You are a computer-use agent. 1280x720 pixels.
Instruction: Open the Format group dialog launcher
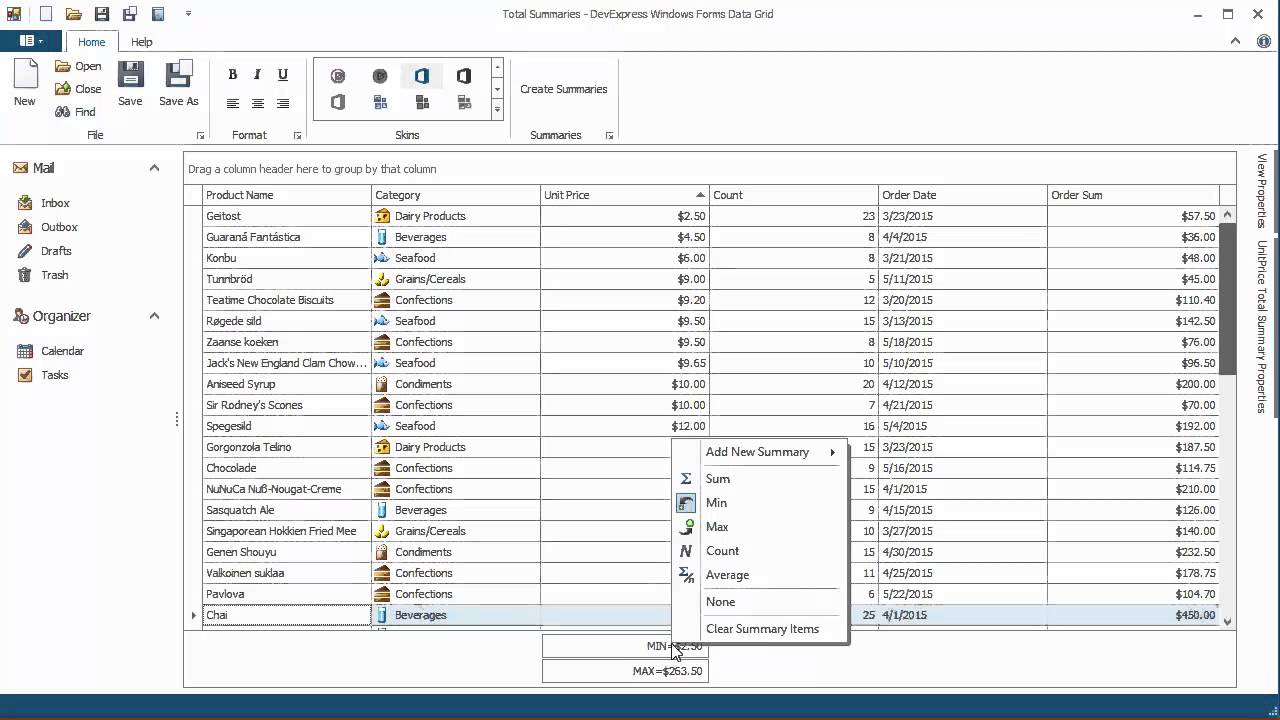click(x=297, y=136)
